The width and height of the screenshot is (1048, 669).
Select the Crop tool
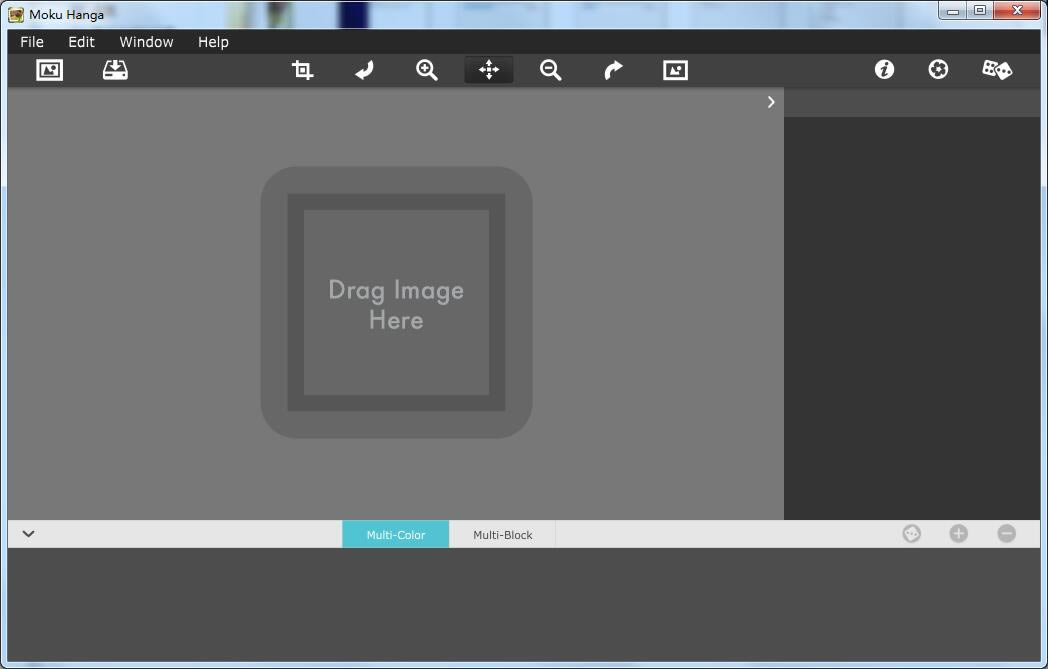pos(301,69)
